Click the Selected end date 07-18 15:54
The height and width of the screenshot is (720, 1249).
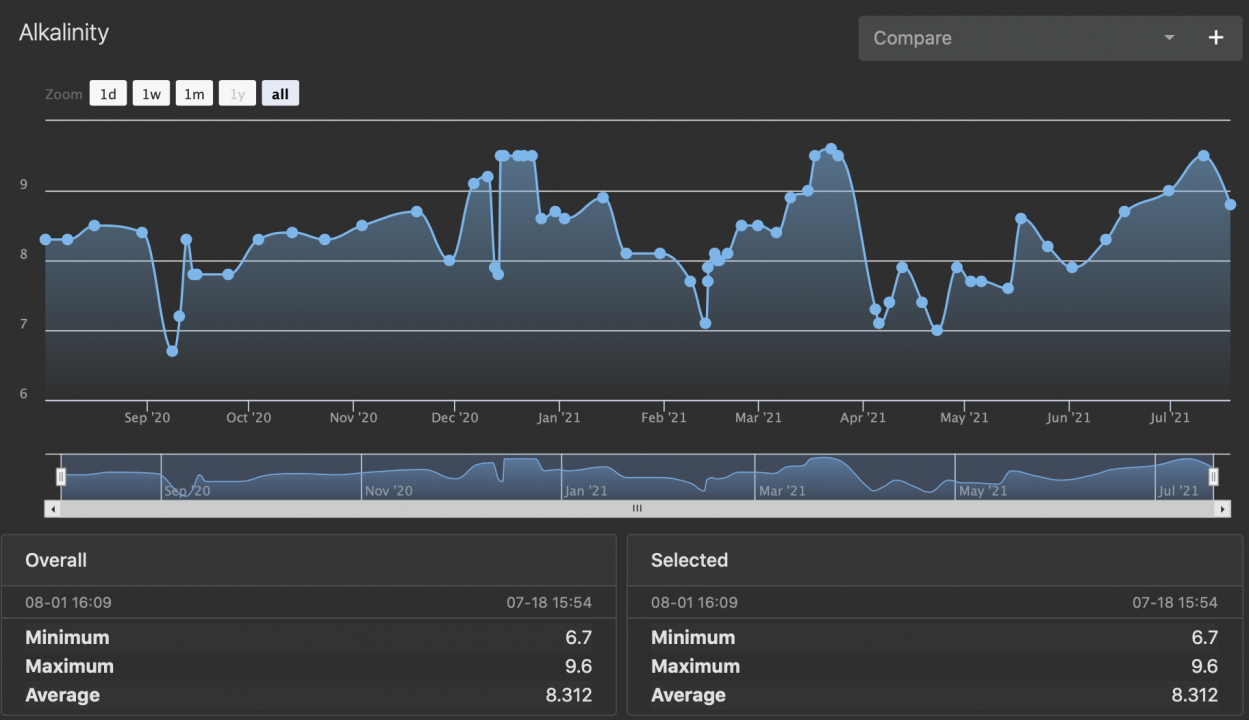pyautogui.click(x=1175, y=603)
